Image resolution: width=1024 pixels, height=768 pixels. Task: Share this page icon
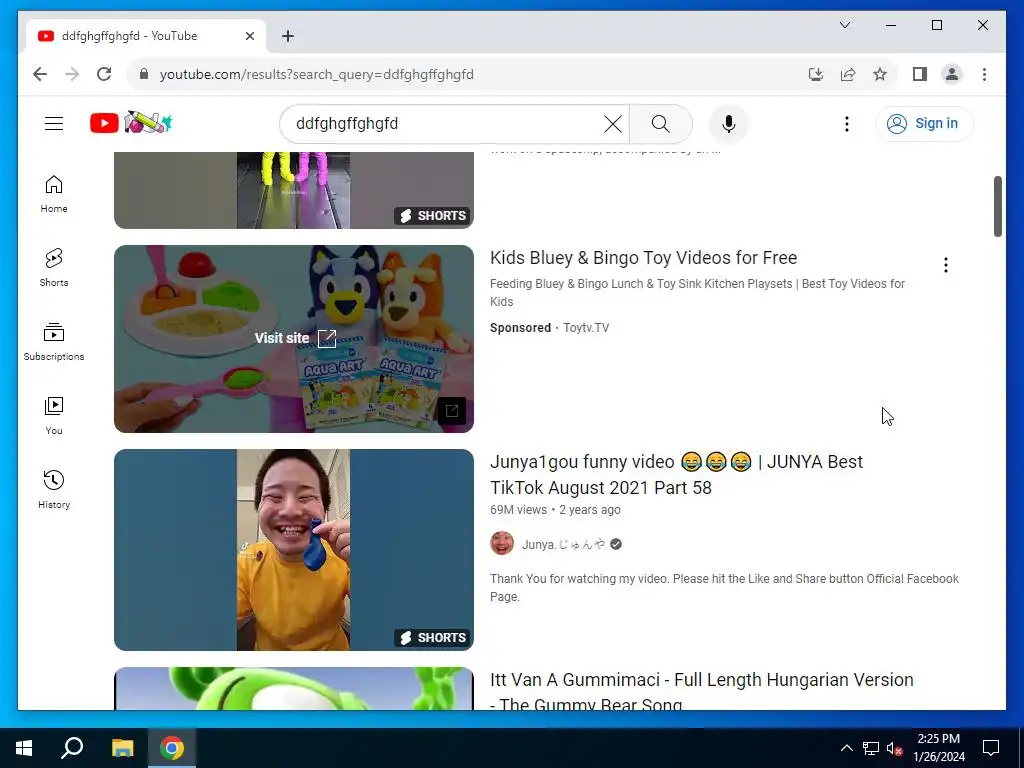pos(848,74)
